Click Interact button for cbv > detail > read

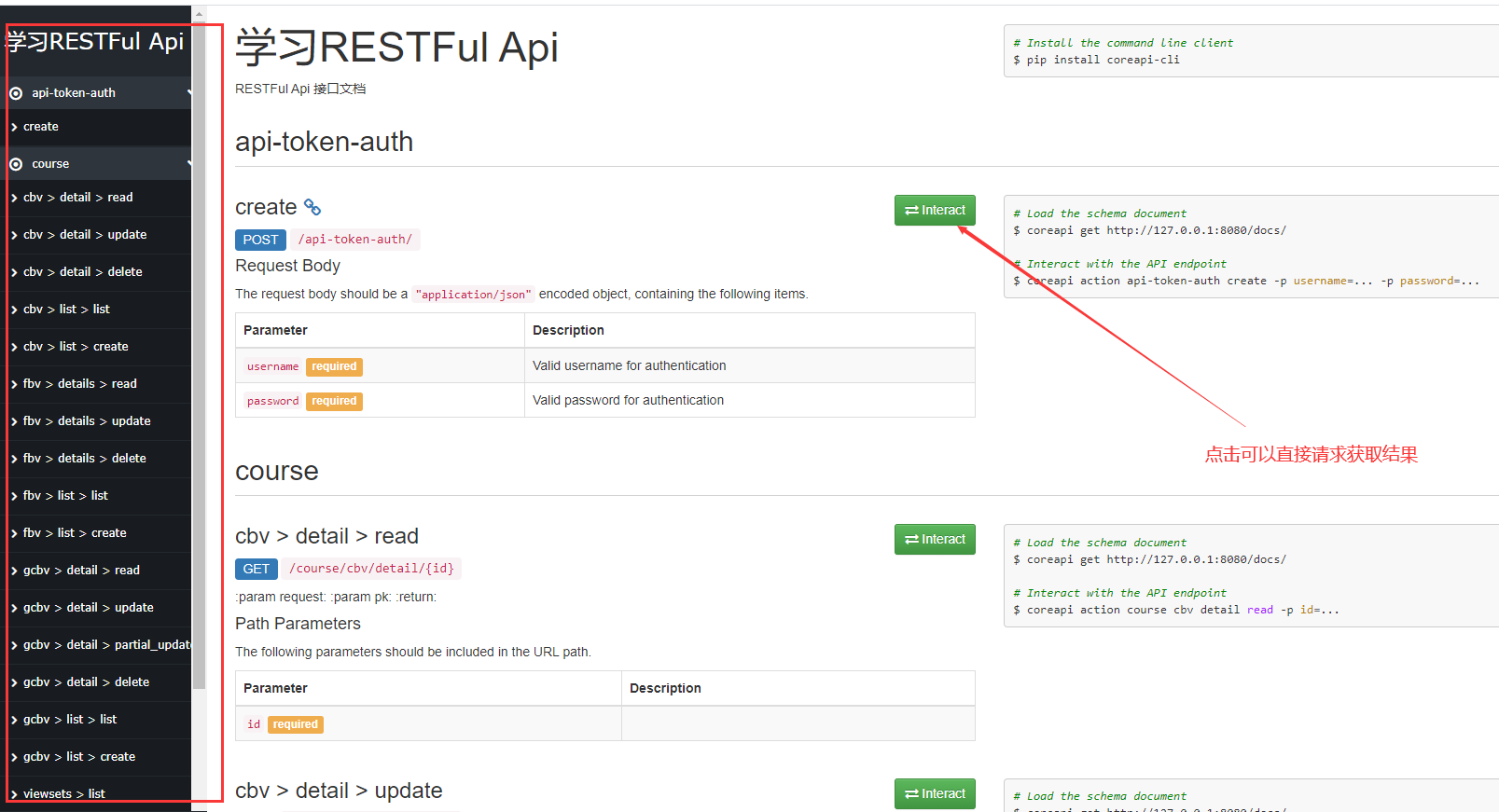tap(935, 539)
